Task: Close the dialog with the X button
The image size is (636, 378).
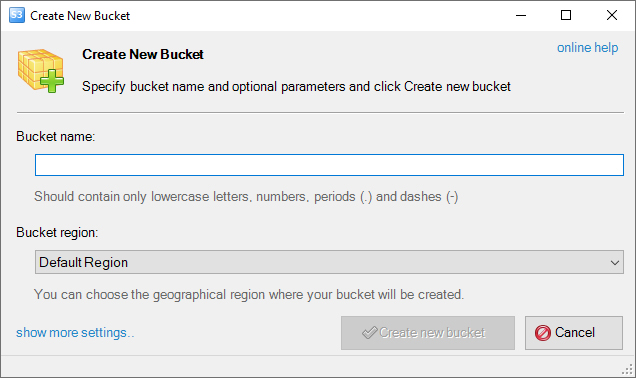Action: pyautogui.click(x=612, y=15)
